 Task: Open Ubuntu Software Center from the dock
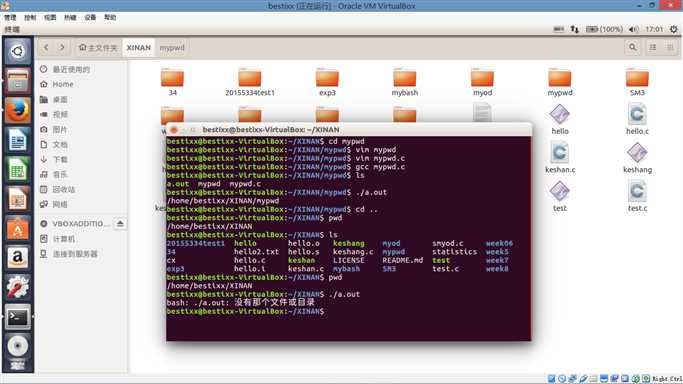click(17, 229)
